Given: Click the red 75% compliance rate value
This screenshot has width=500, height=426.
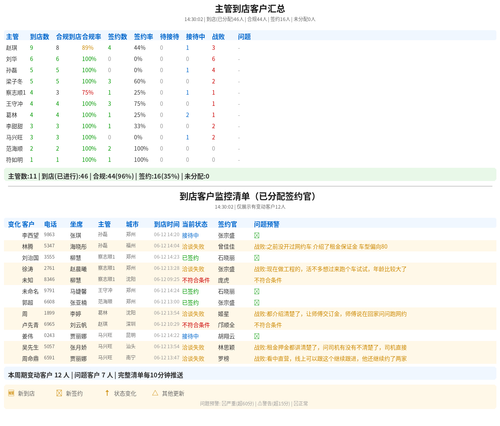Looking at the screenshot, I should (x=88, y=92).
